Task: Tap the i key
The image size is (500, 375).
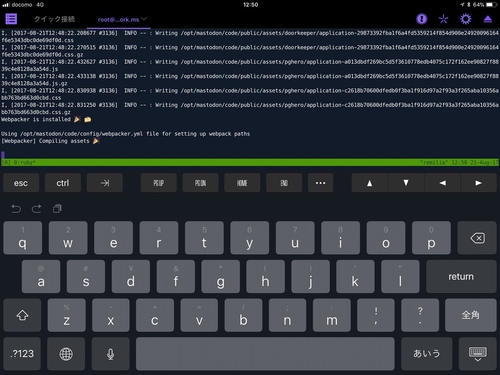Action: [340, 238]
